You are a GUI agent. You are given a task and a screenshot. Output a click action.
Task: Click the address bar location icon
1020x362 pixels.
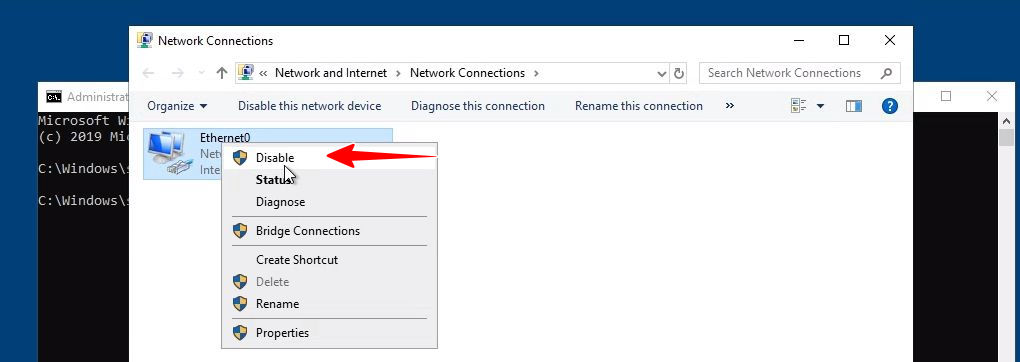click(245, 73)
